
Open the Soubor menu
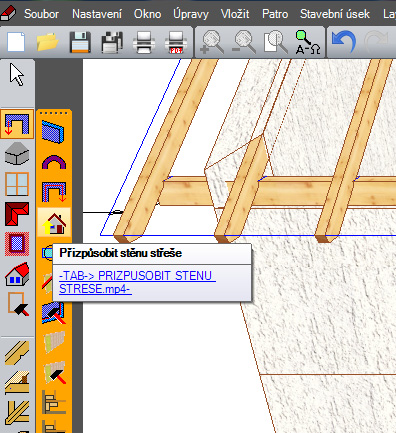coord(41,14)
